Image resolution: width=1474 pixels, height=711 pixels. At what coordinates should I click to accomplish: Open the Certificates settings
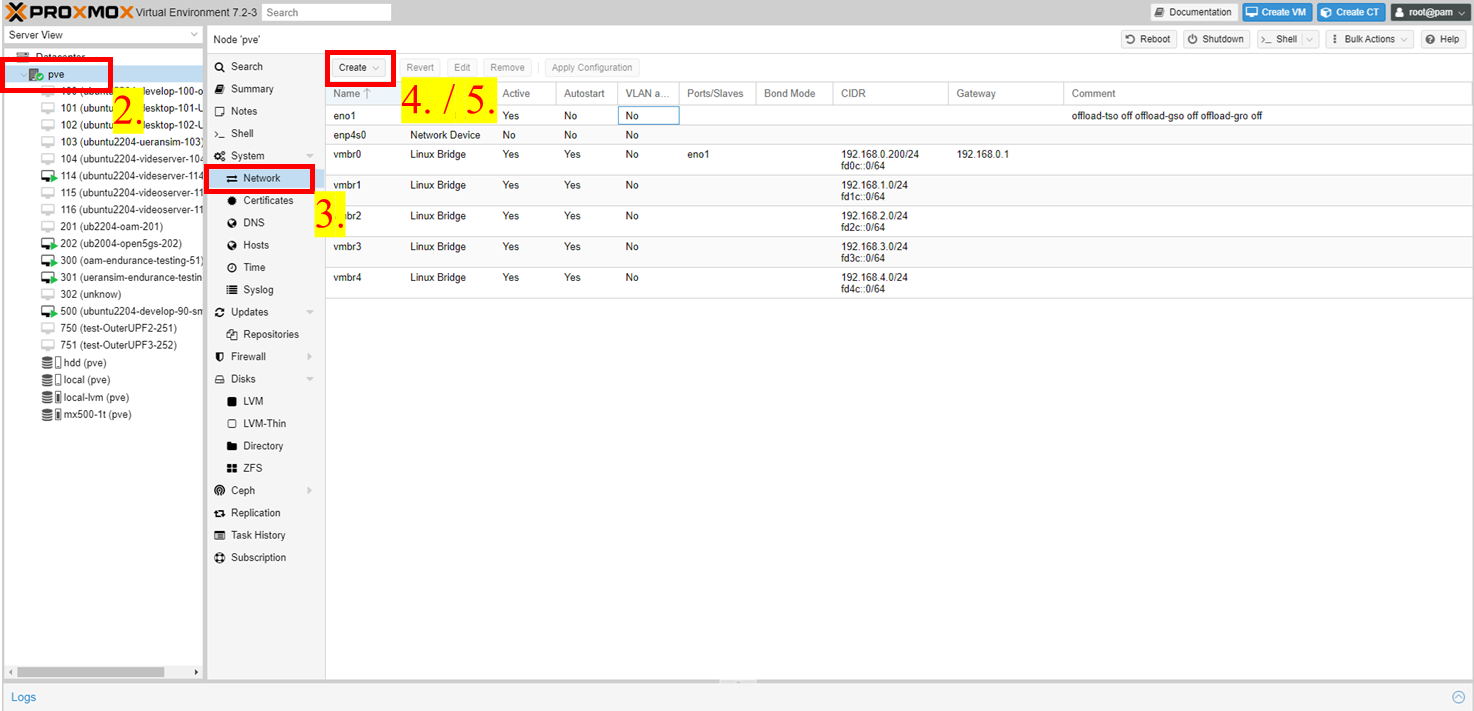[268, 200]
